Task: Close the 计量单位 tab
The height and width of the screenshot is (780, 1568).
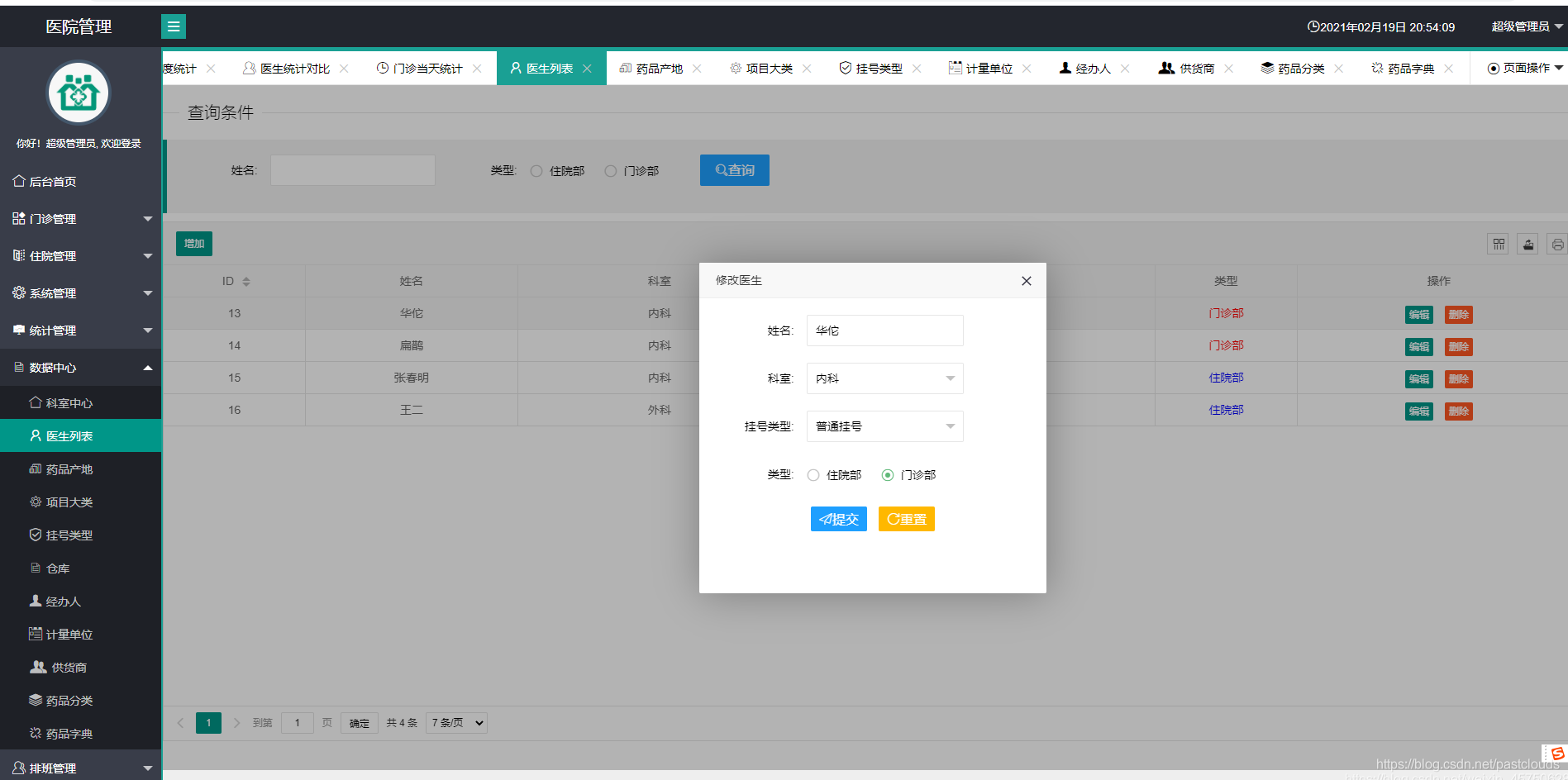Action: coord(1027,69)
